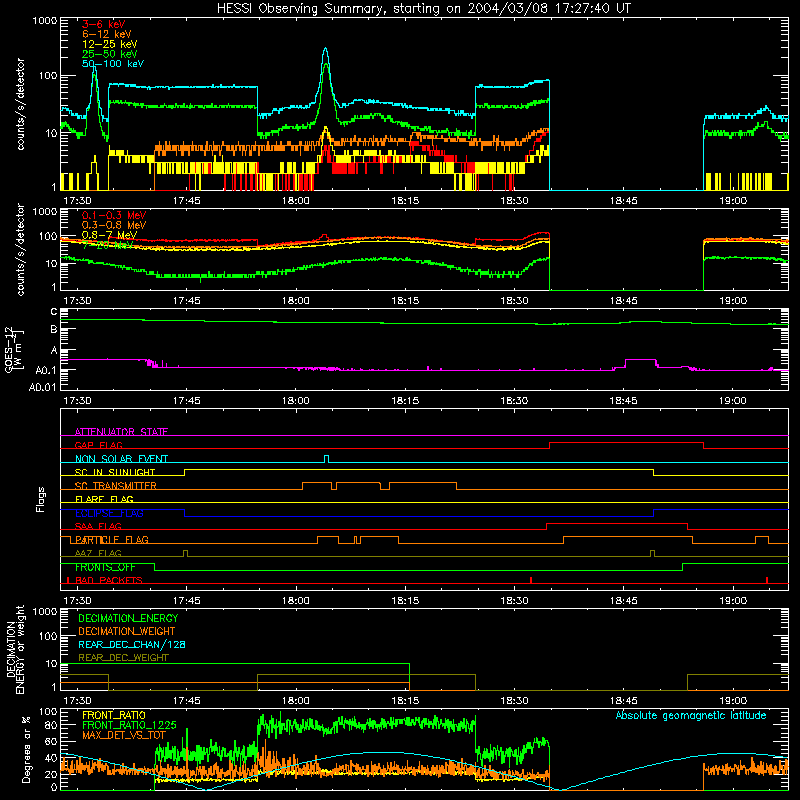Select the 0.1-0.3 MeV legend label

[x=114, y=215]
